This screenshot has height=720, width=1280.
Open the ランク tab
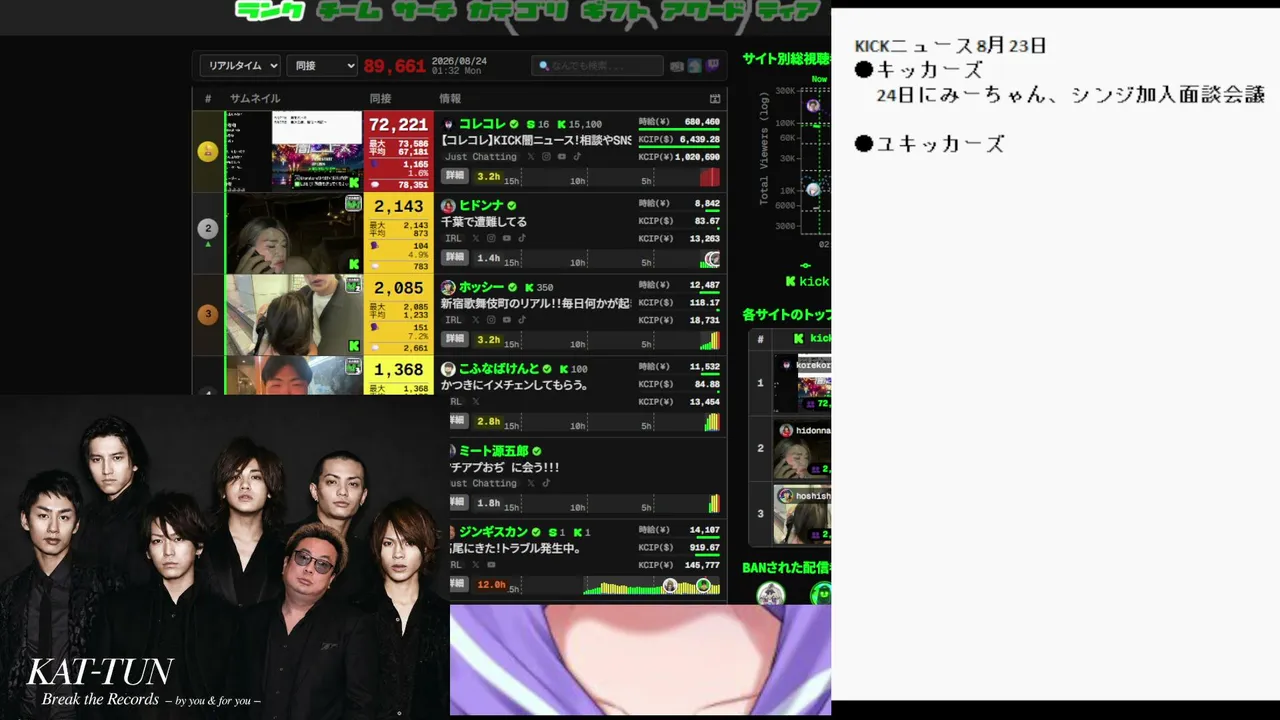270,11
